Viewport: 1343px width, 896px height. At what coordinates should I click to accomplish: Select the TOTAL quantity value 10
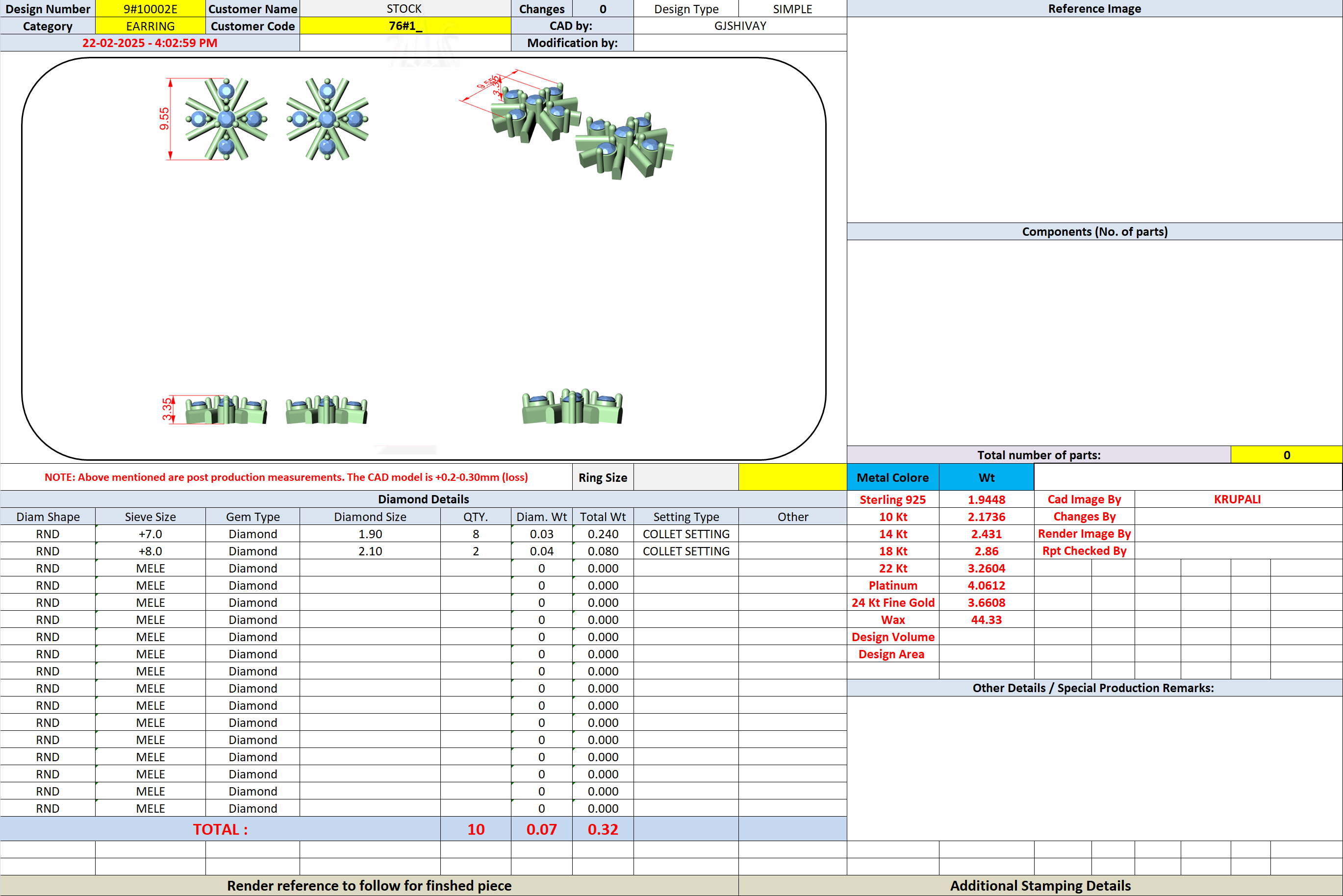476,829
